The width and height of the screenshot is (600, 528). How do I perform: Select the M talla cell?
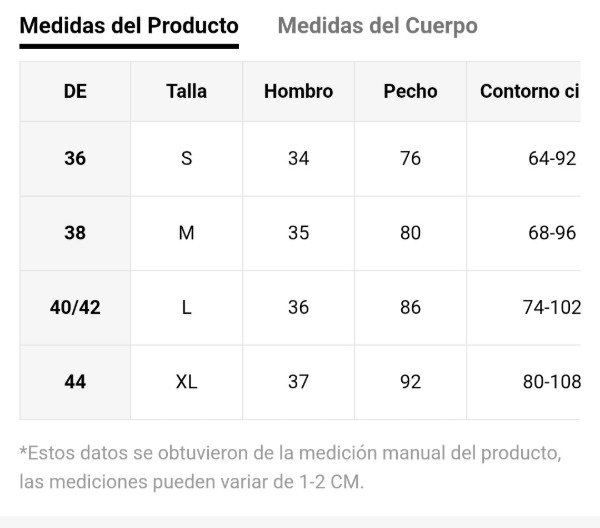tap(186, 233)
